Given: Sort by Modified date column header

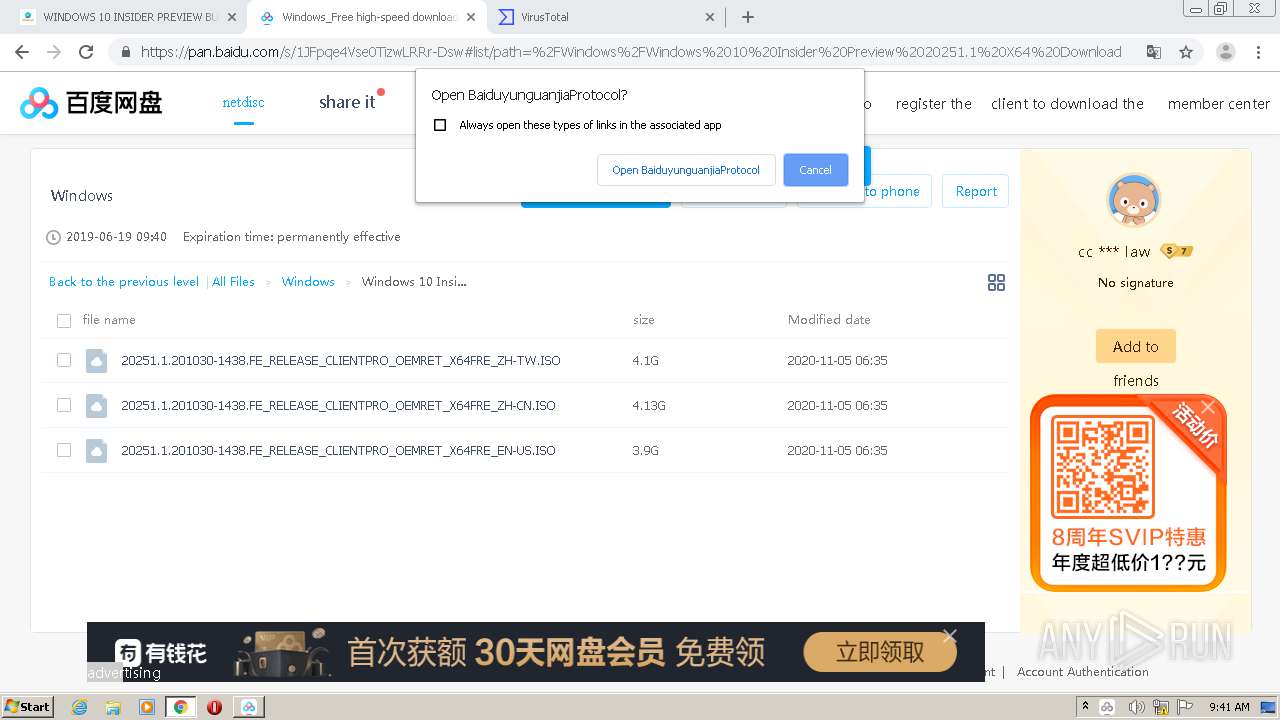Looking at the screenshot, I should (829, 320).
